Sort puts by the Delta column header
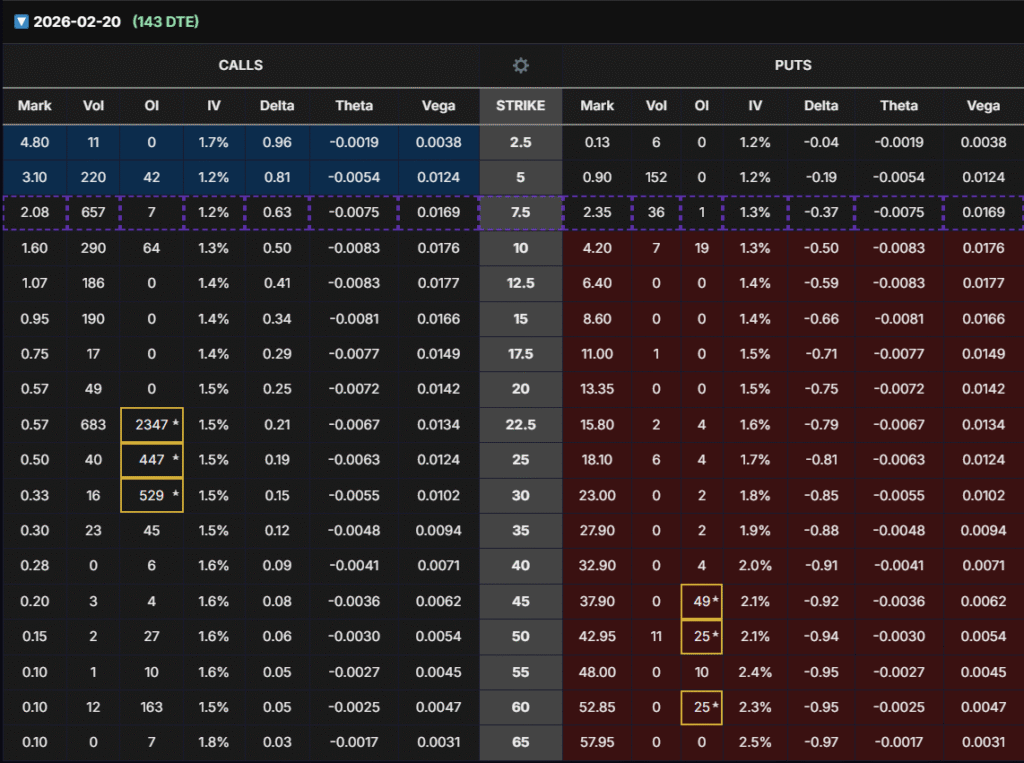Image resolution: width=1024 pixels, height=763 pixels. pyautogui.click(x=821, y=106)
